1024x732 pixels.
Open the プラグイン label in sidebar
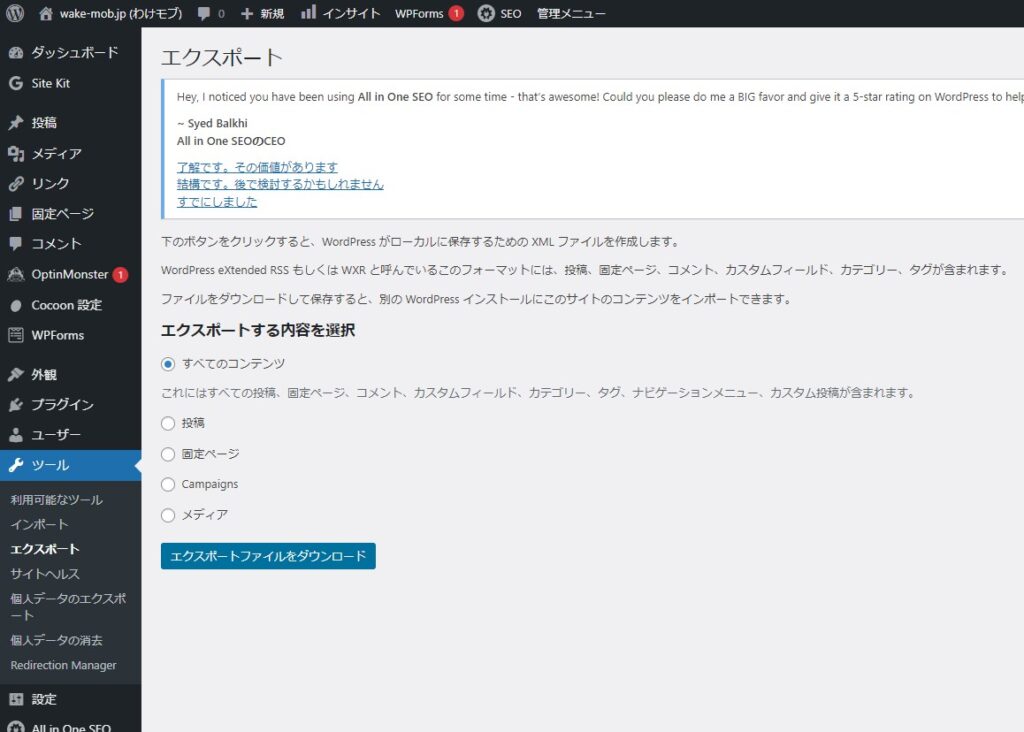[x=63, y=405]
